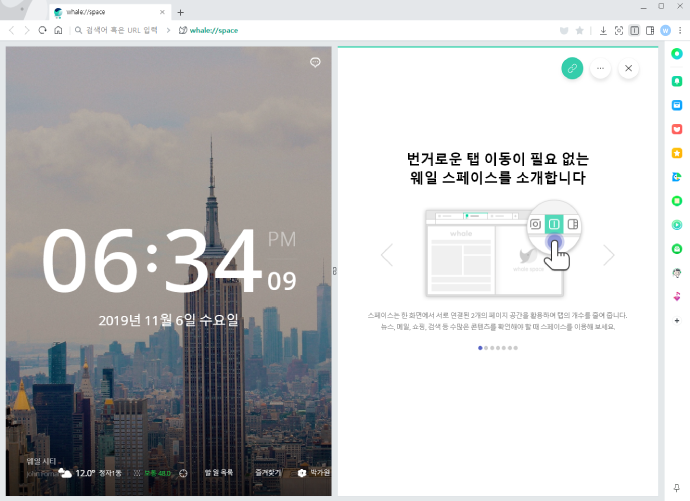Viewport: 690px width, 501px height.
Task: Open the home page icon
Action: (58, 30)
